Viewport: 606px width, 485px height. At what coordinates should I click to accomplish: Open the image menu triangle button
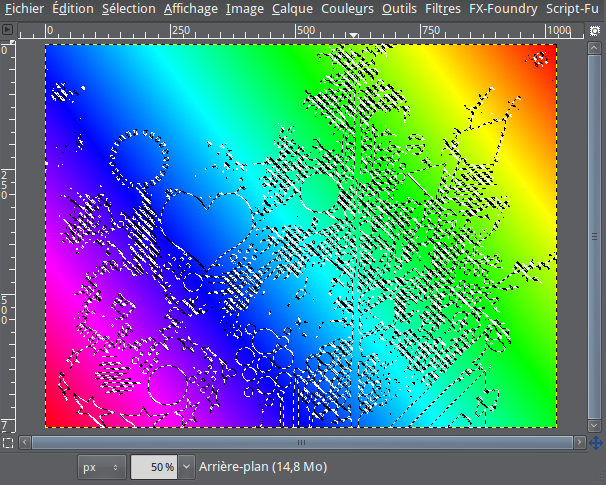point(8,30)
